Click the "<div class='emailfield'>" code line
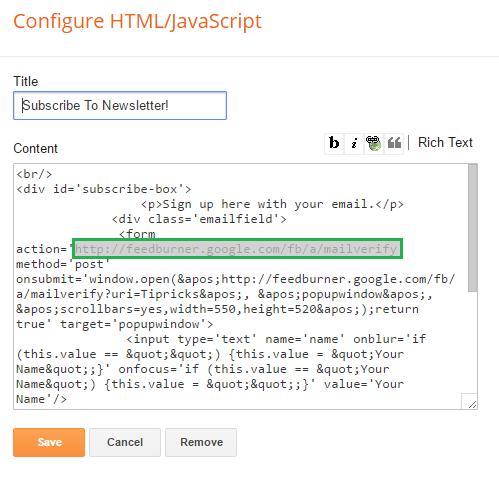Image resolution: width=499 pixels, height=480 pixels. [199, 219]
